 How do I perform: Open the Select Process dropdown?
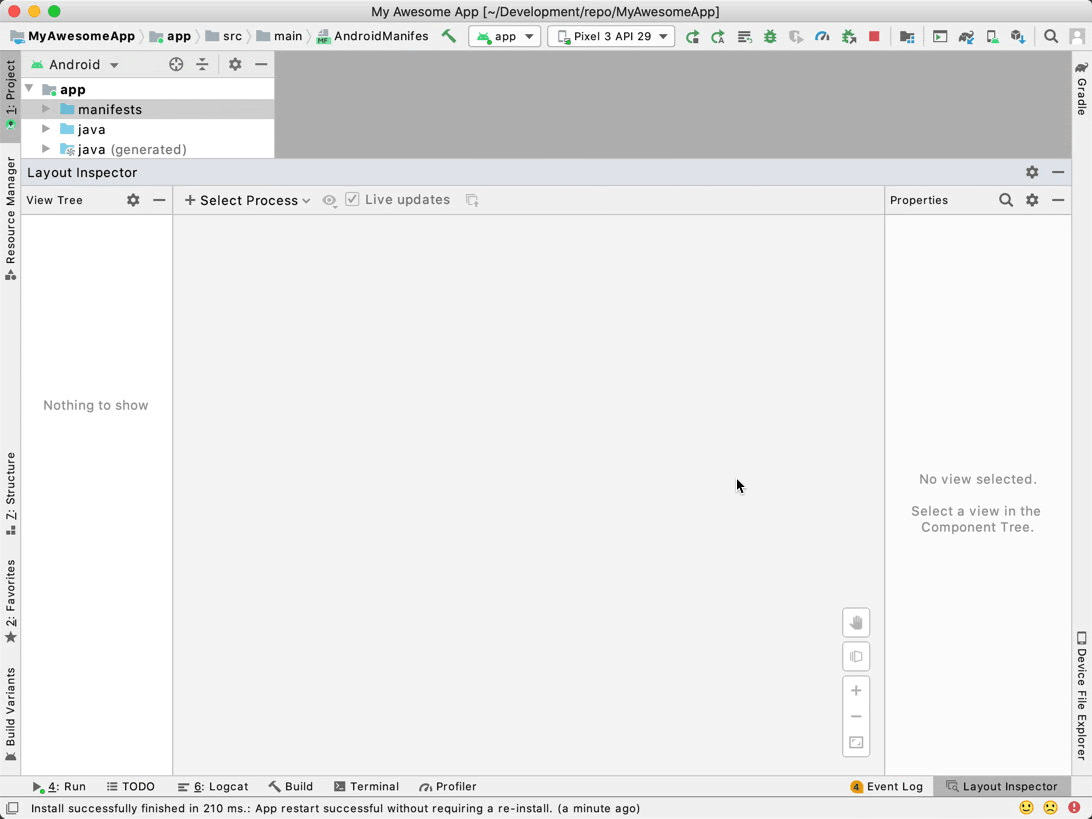(x=245, y=200)
